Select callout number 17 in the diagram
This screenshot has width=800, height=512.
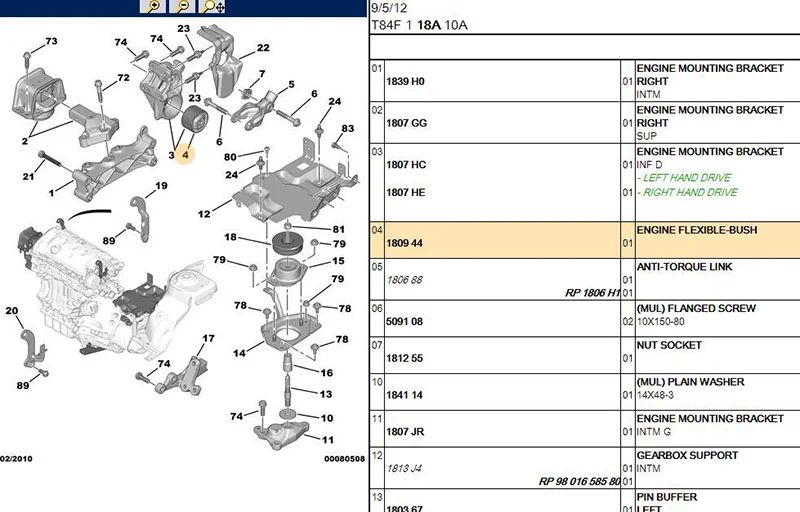208,338
